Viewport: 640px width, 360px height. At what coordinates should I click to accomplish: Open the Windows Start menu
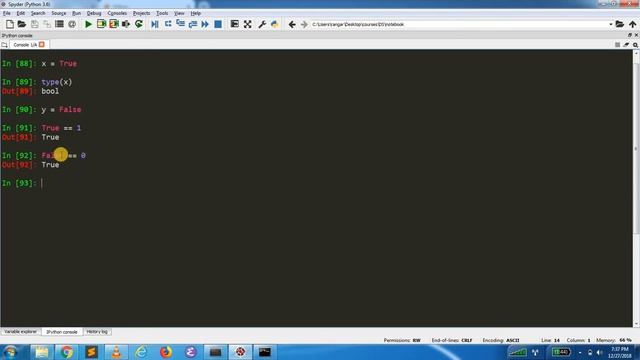tap(10, 352)
